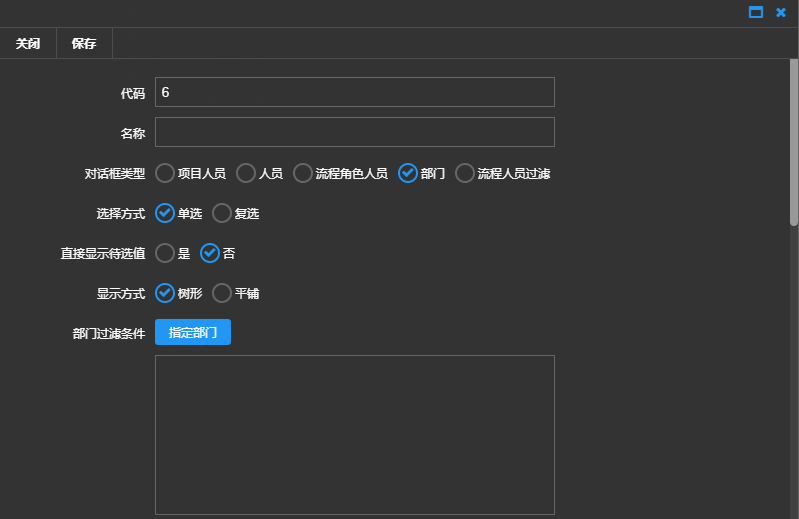Viewport: 799px width, 519px height.
Task: Click the 名称 input field
Action: tap(354, 132)
